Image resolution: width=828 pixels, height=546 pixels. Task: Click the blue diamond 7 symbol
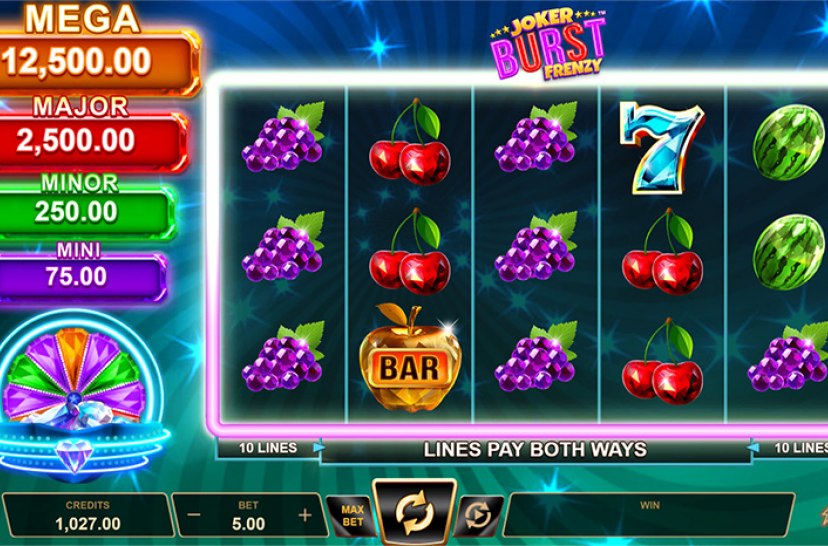[662, 148]
